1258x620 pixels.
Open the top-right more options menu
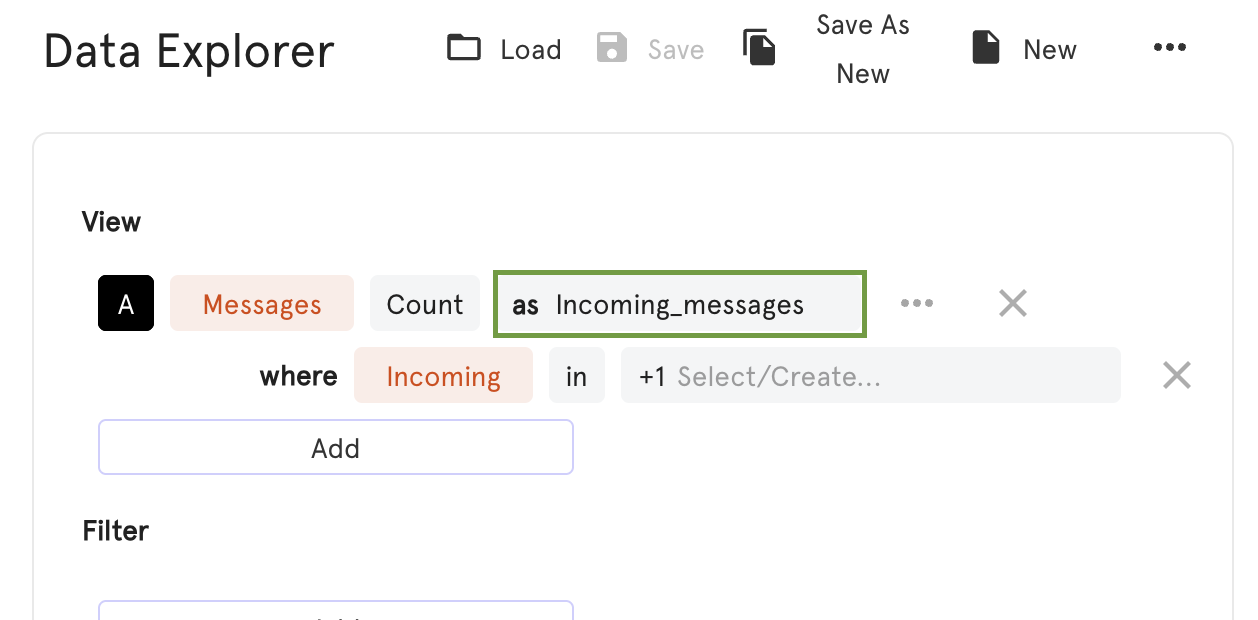point(1170,47)
